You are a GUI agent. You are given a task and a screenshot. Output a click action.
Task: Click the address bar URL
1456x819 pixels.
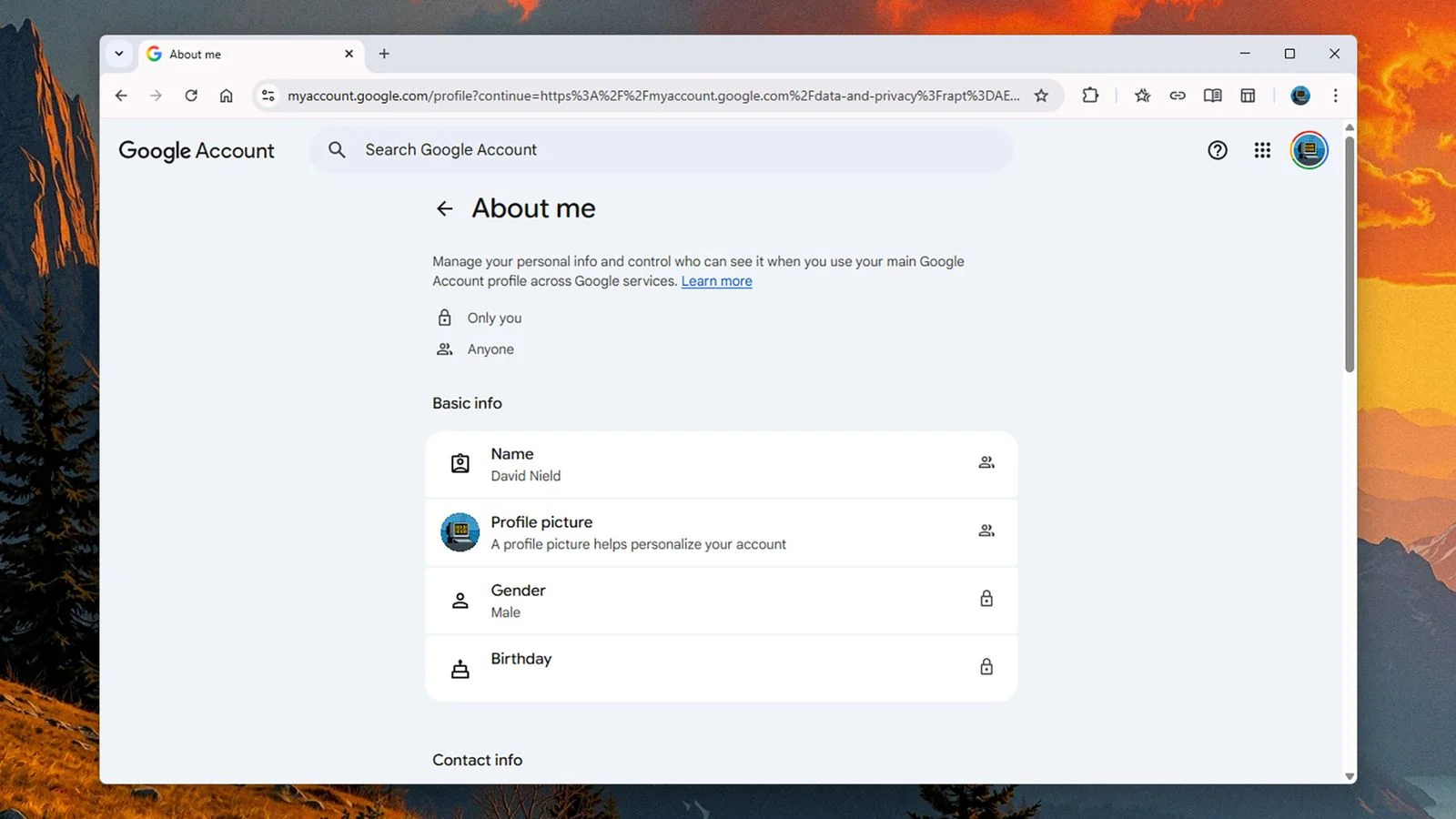(x=653, y=96)
